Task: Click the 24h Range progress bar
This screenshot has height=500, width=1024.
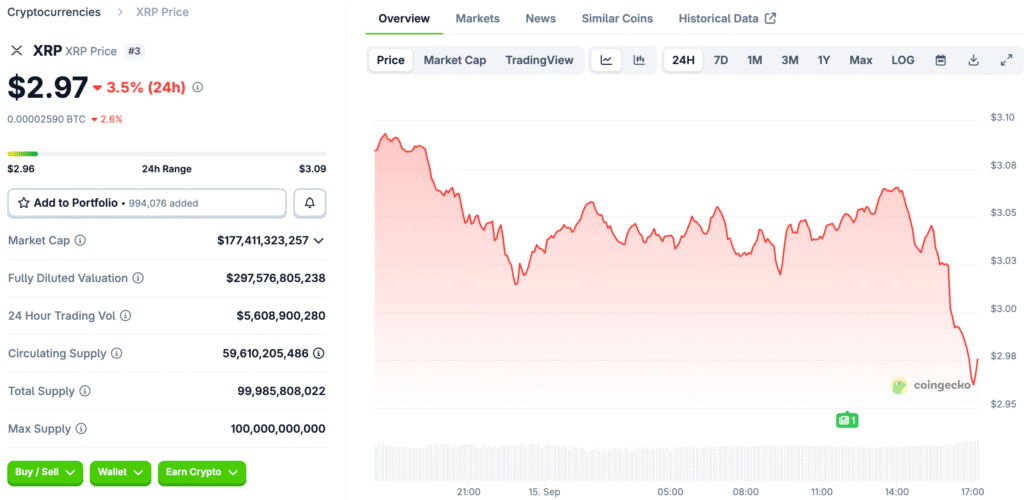Action: click(x=167, y=154)
